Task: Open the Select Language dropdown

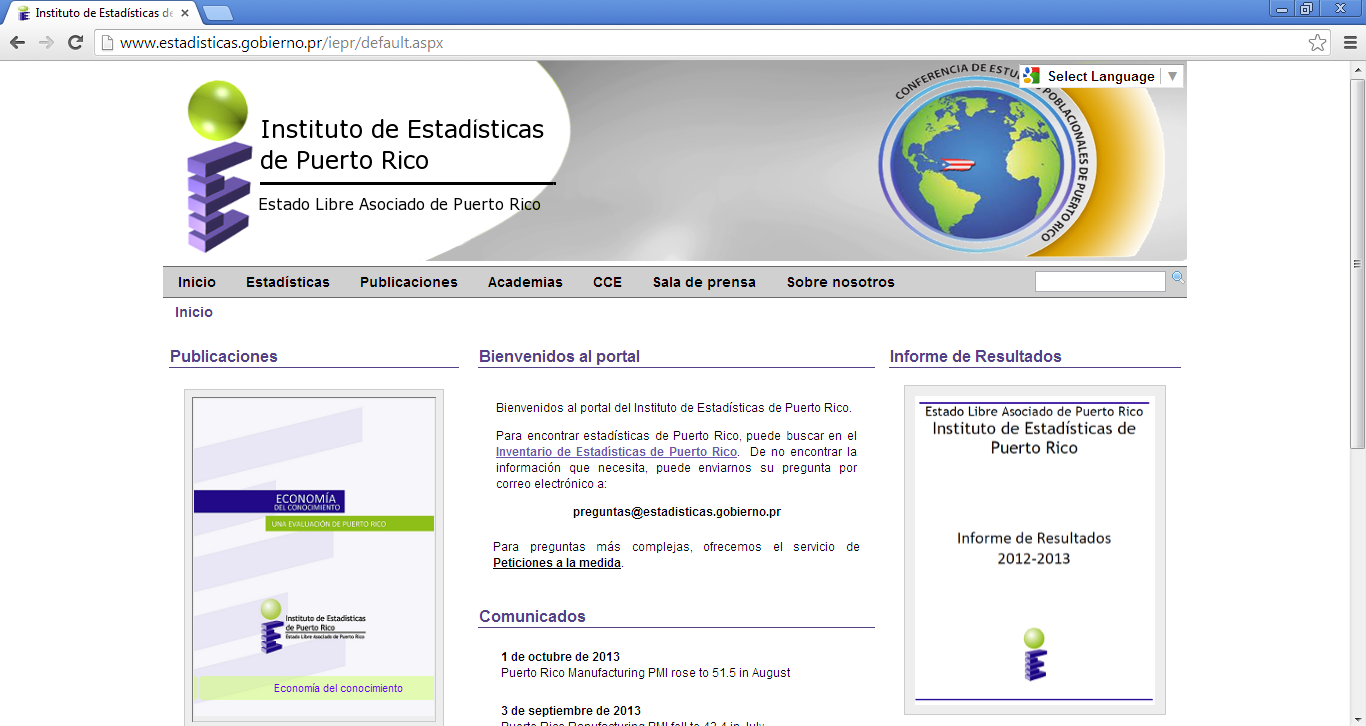Action: [x=1101, y=76]
